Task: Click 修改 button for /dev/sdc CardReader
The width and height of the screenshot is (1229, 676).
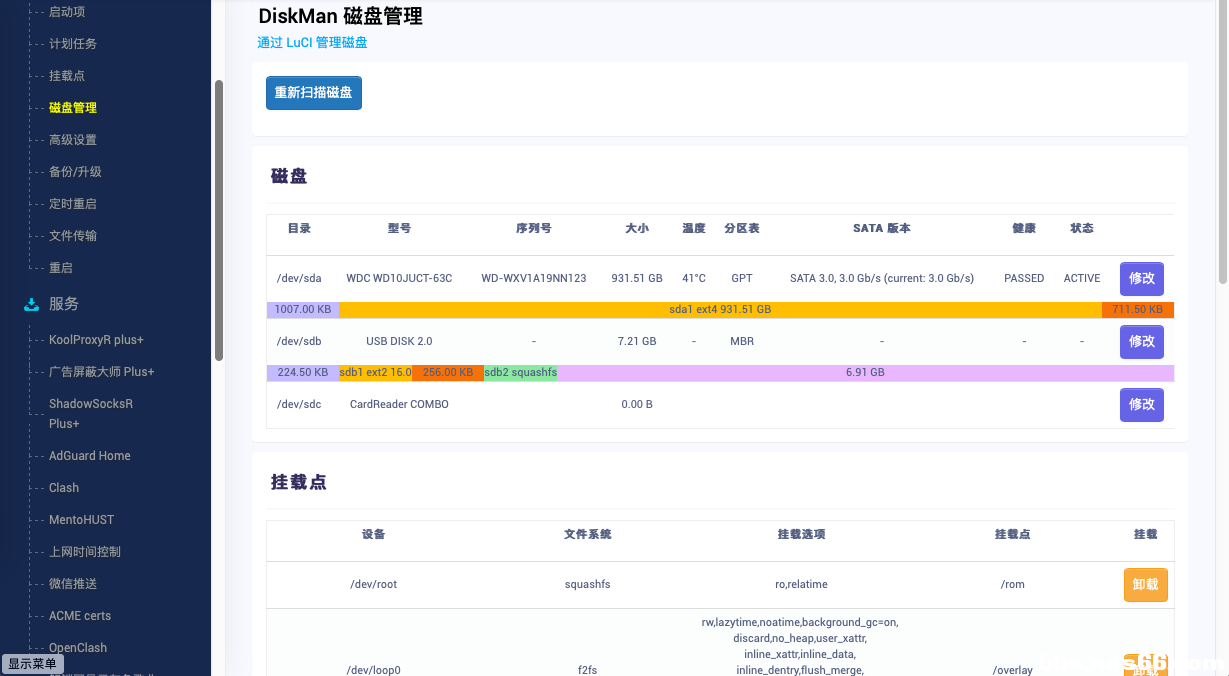Action: [x=1141, y=405]
